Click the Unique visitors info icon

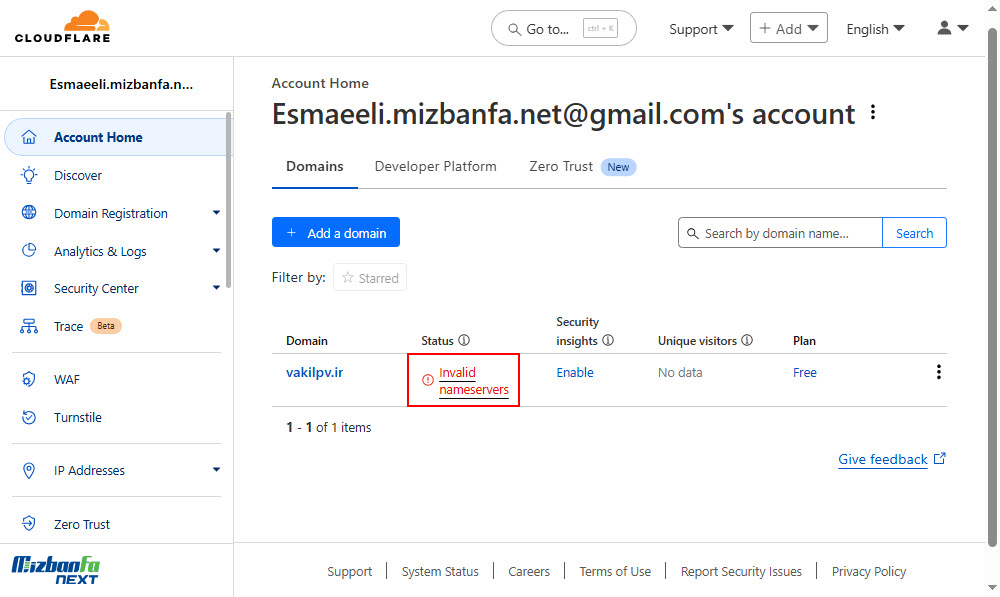pos(747,341)
